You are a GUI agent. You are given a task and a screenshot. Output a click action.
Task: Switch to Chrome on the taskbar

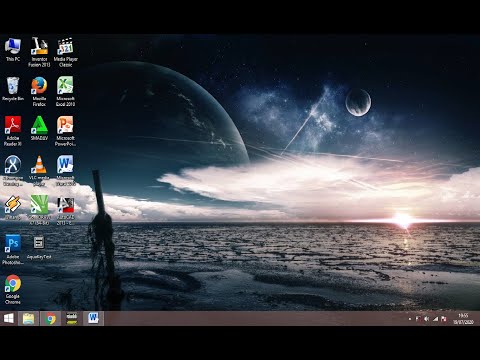point(50,319)
